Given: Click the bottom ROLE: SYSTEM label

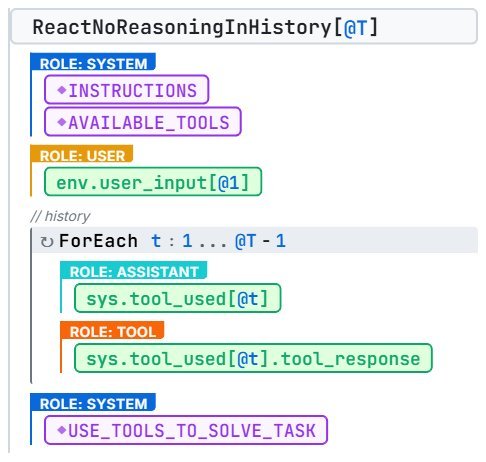Looking at the screenshot, I should 93,402.
